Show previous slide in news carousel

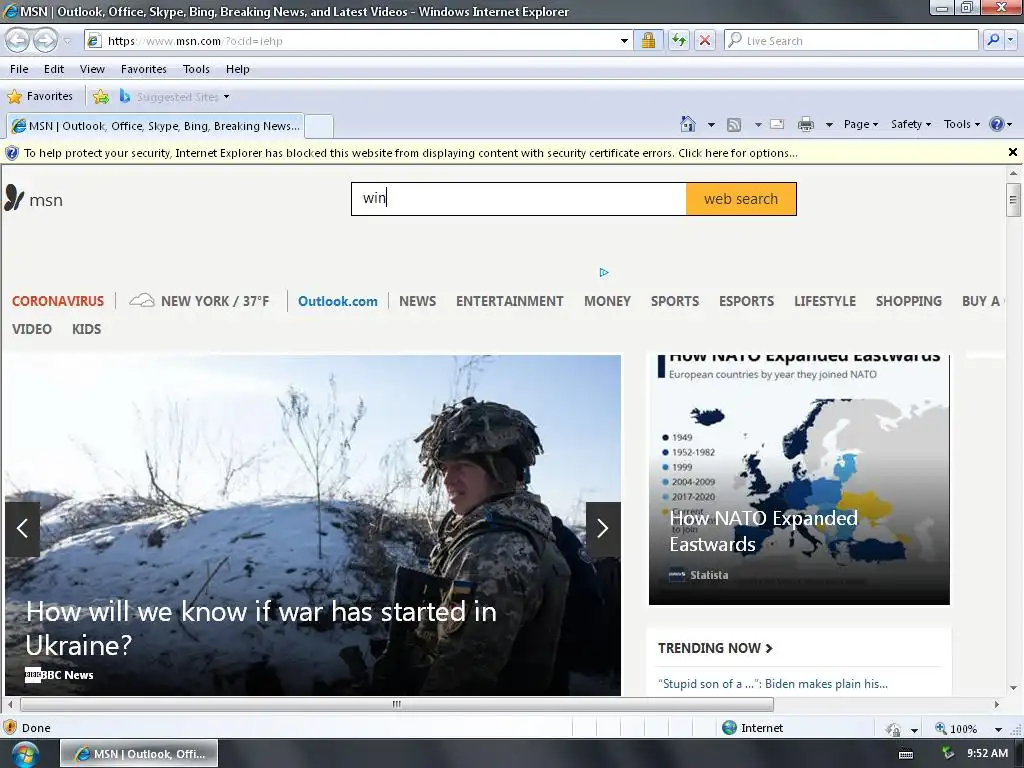point(22,529)
